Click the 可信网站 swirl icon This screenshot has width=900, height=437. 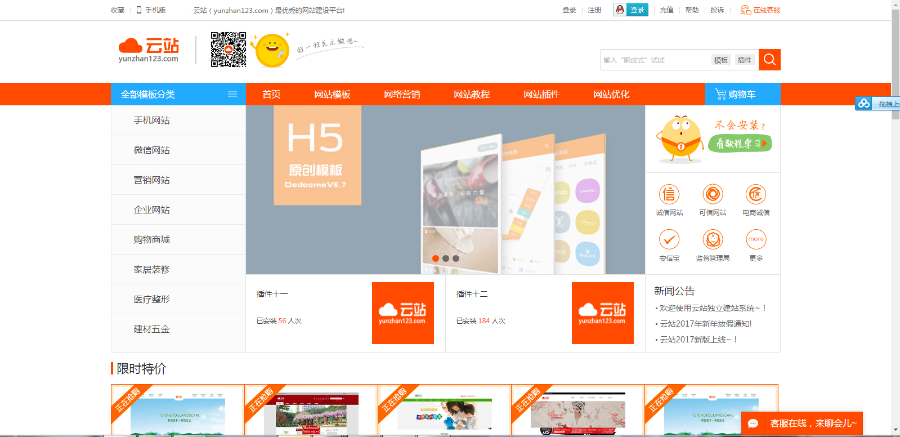[712, 194]
